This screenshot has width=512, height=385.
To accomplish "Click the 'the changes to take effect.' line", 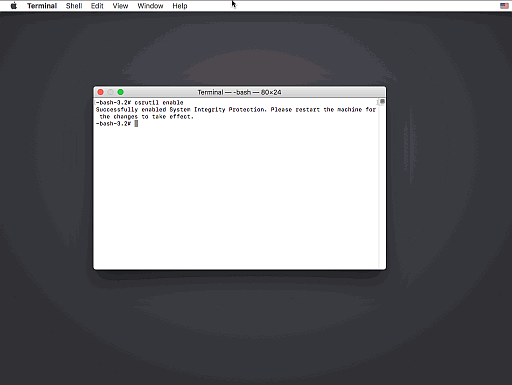I will tap(146, 117).
